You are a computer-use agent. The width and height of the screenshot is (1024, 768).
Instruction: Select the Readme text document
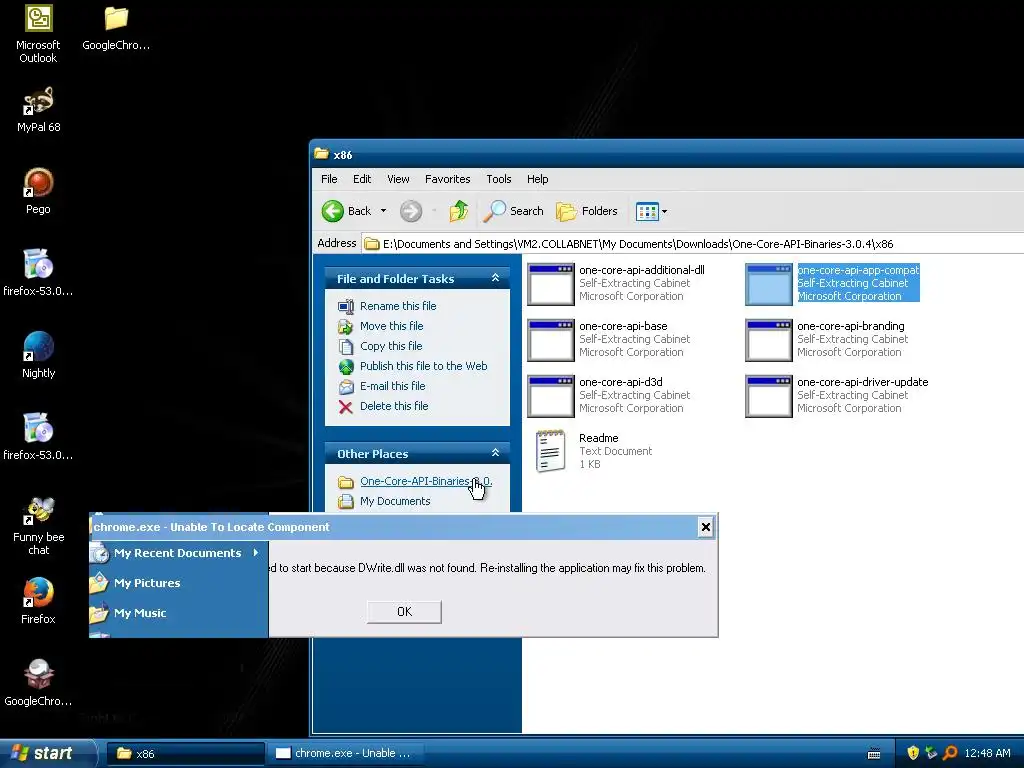click(x=594, y=451)
